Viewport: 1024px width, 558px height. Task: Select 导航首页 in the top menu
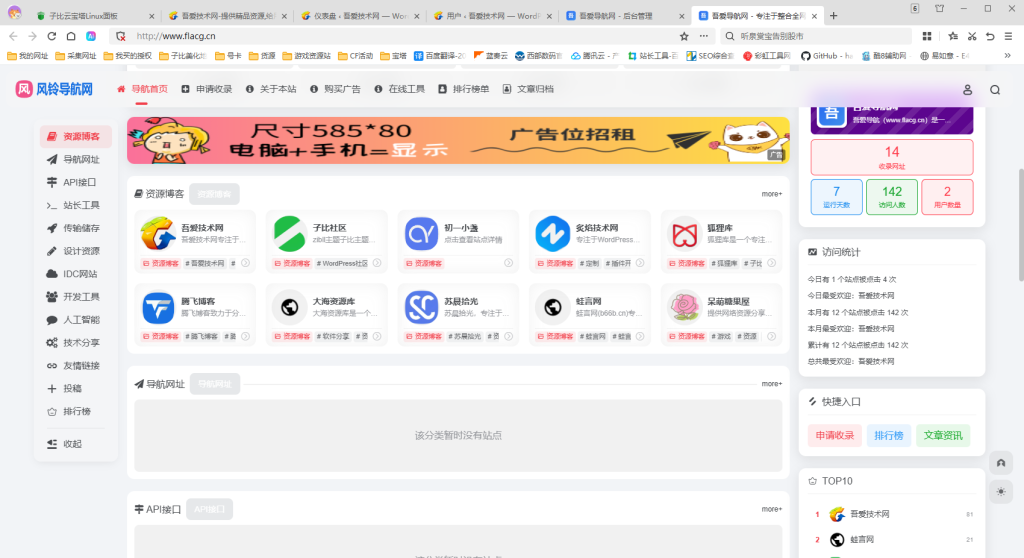(x=142, y=89)
